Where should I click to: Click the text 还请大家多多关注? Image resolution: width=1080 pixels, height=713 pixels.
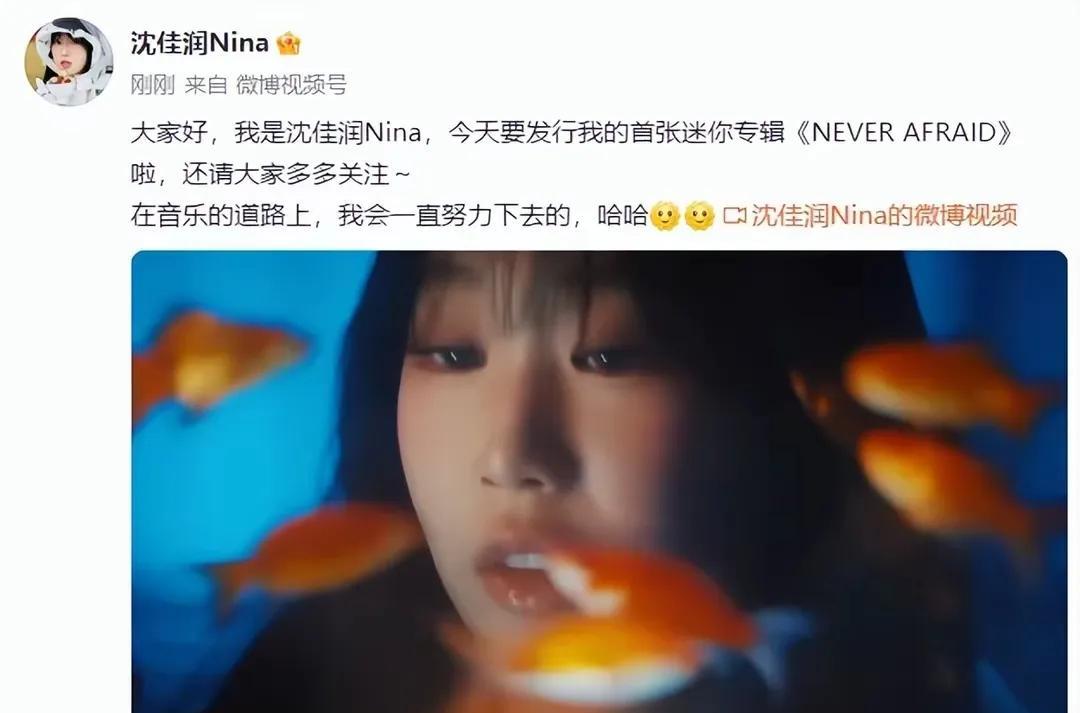tap(285, 174)
